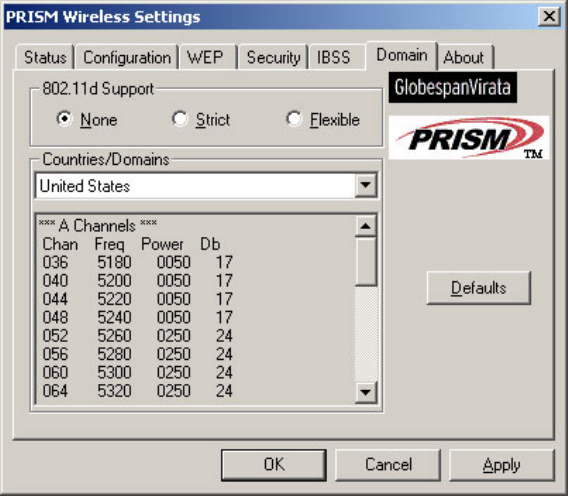
Task: Select the channel 064 row
Action: tap(138, 391)
